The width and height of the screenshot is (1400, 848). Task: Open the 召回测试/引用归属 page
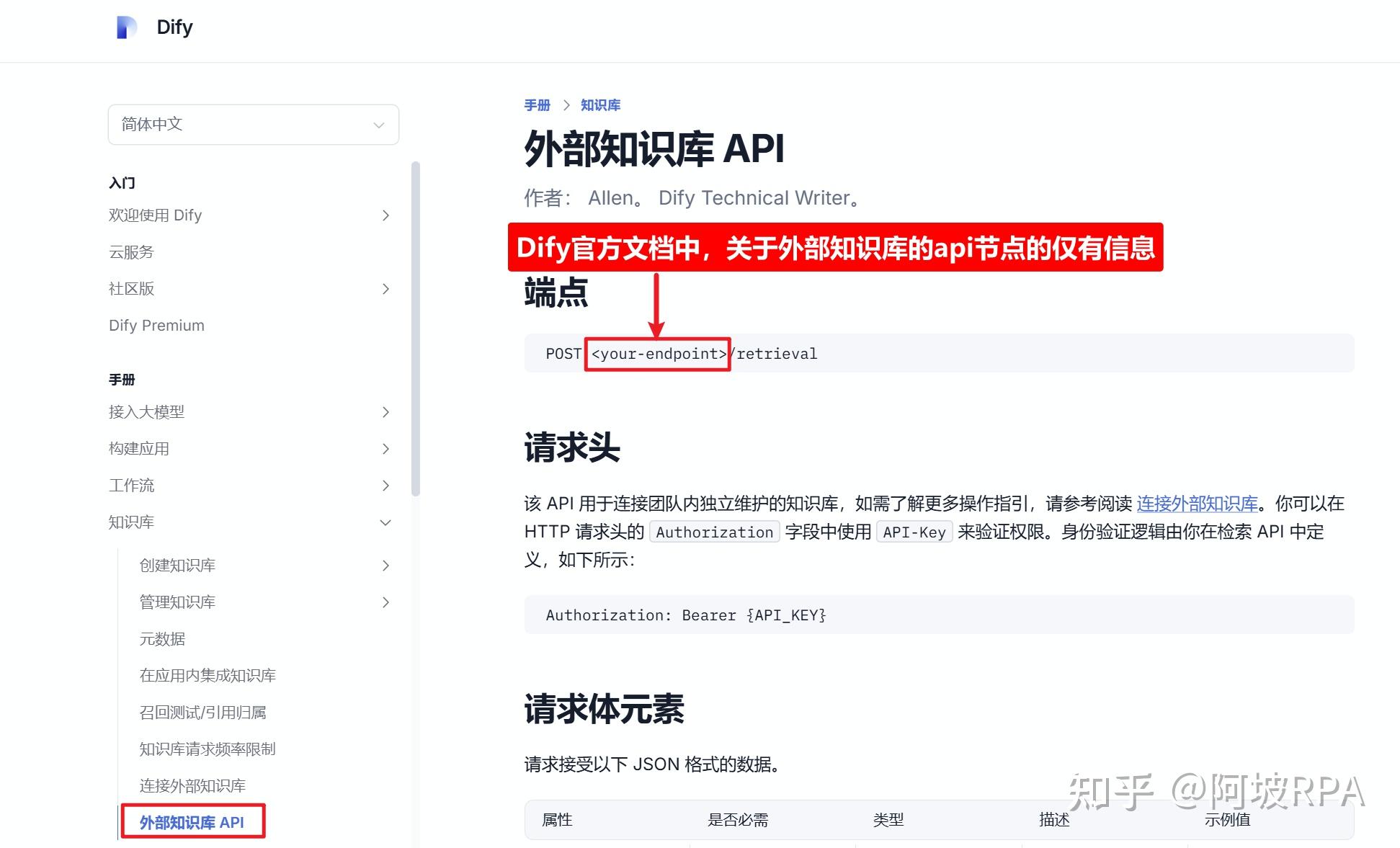pos(202,712)
